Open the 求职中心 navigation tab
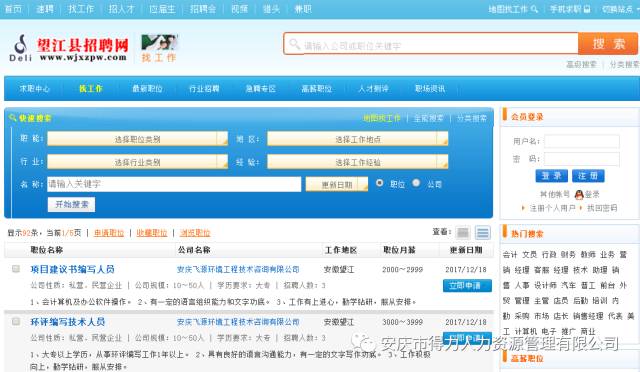The width and height of the screenshot is (640, 372). [34, 89]
